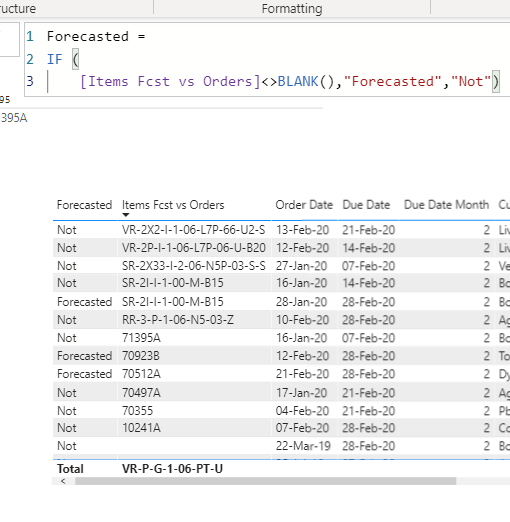
Task: Select item cell 70512A
Action: [141, 374]
